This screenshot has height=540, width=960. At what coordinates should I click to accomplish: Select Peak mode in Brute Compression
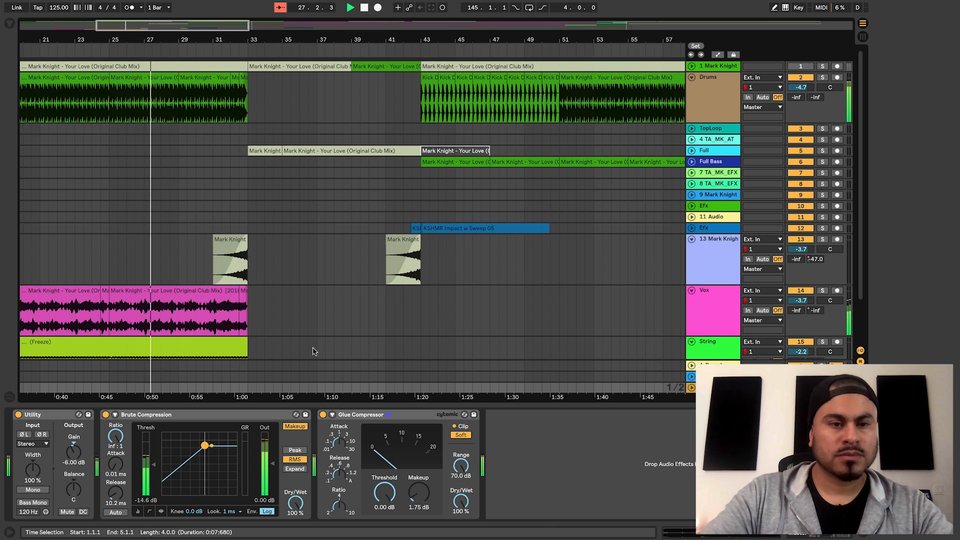point(294,450)
